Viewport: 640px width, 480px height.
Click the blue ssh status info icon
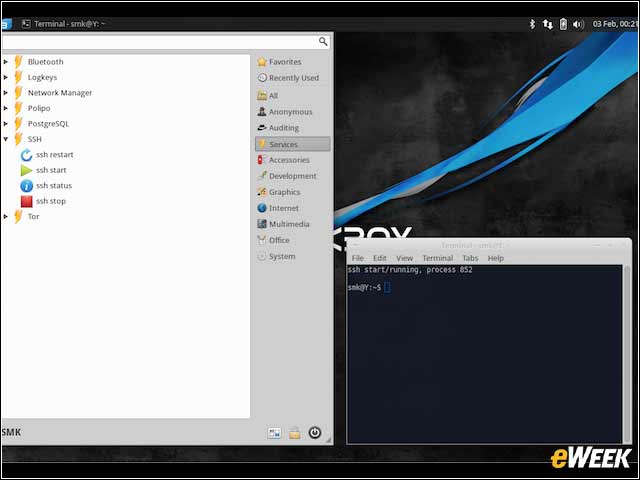click(27, 186)
